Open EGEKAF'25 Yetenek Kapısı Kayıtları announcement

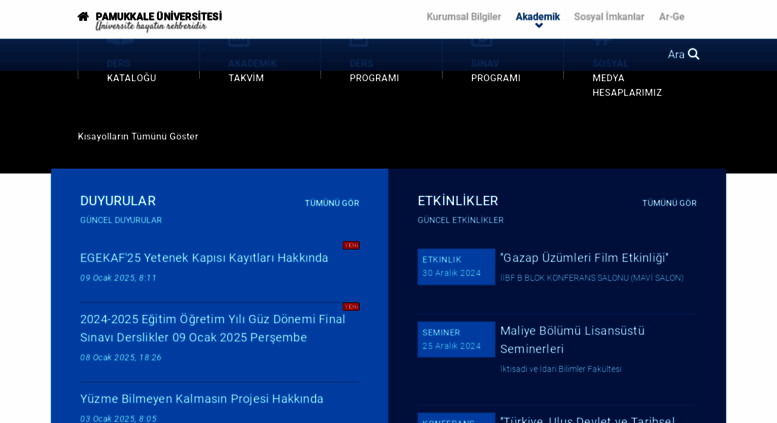tap(204, 258)
